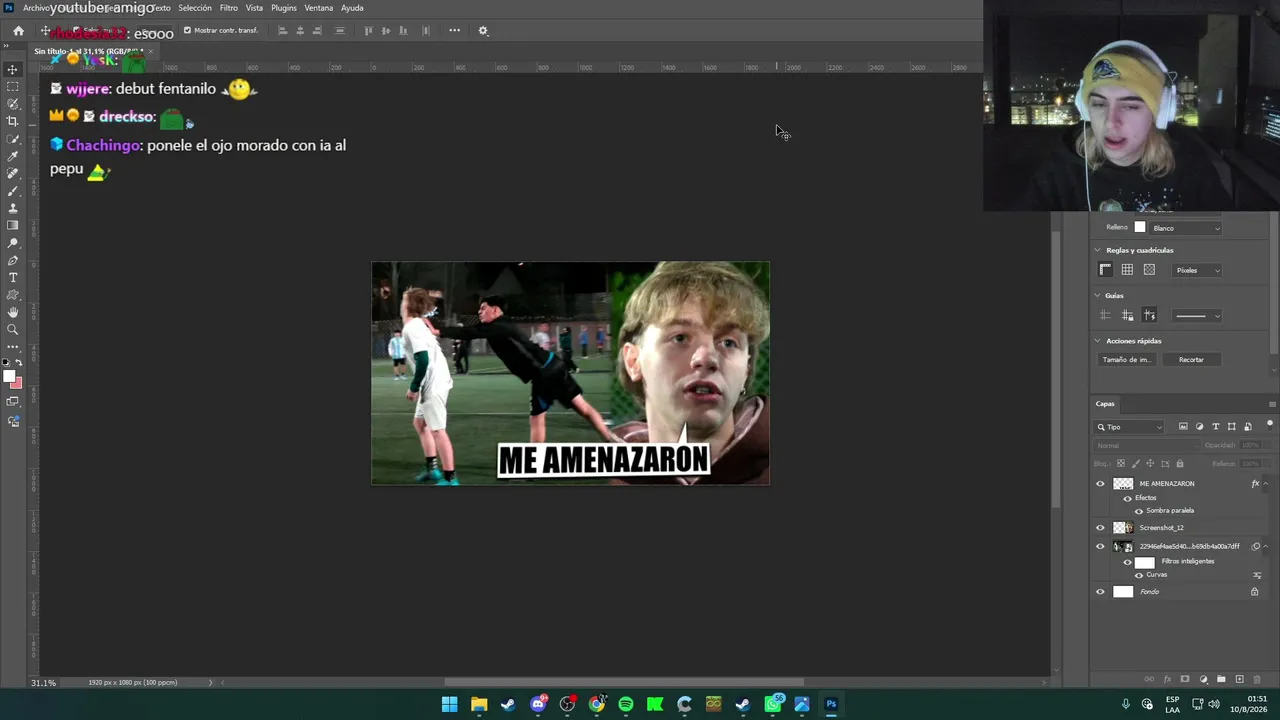Open the Windows Start menu
1280x720 pixels.
[x=450, y=704]
